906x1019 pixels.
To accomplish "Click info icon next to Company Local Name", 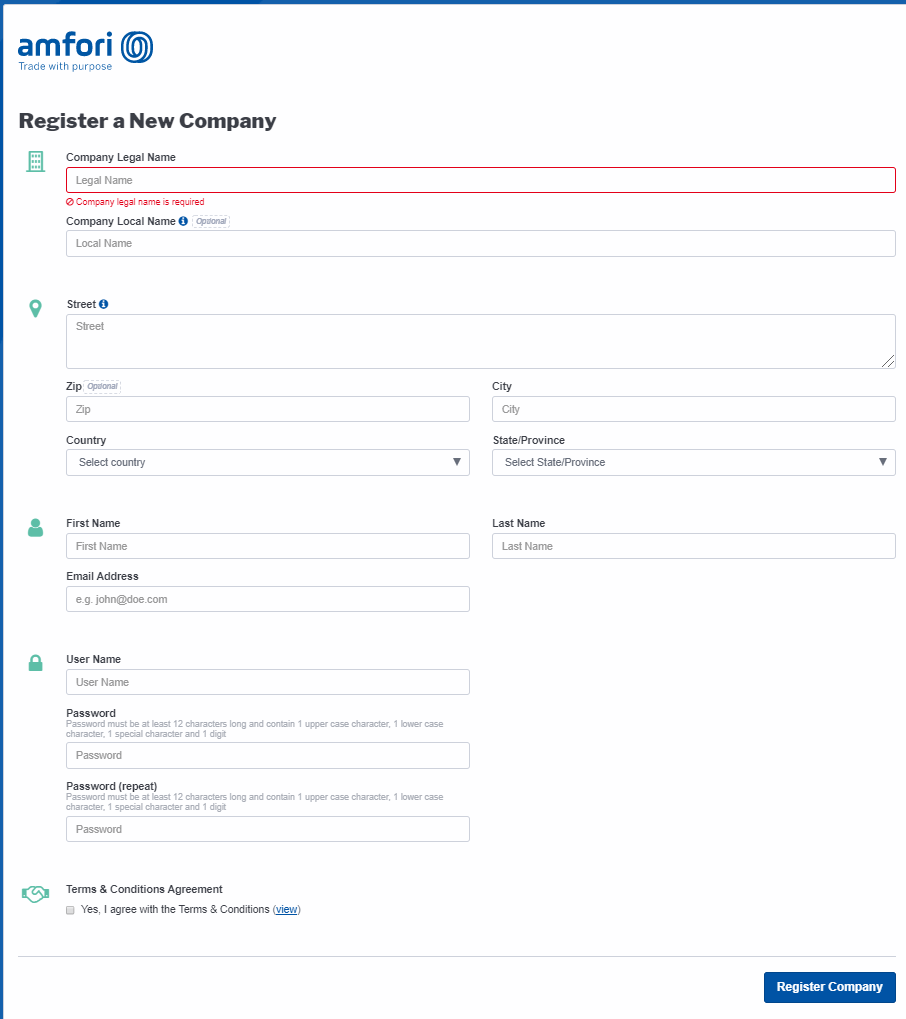I will point(183,221).
